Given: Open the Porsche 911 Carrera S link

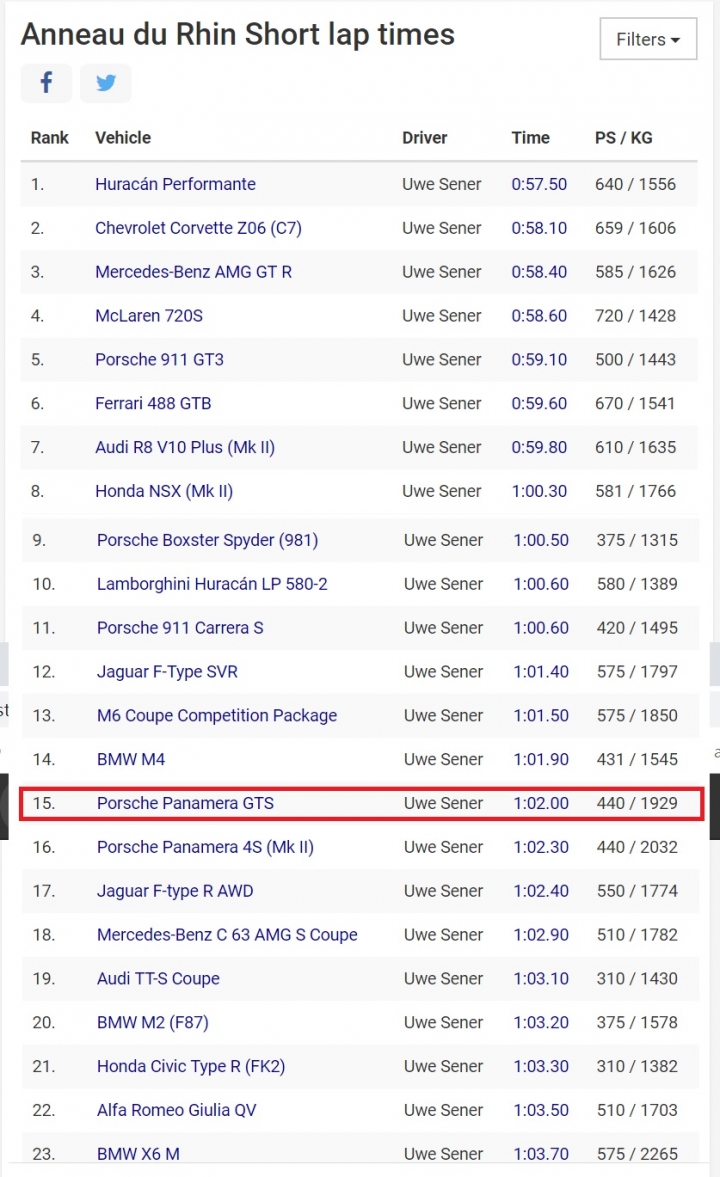Looking at the screenshot, I should pyautogui.click(x=180, y=628).
